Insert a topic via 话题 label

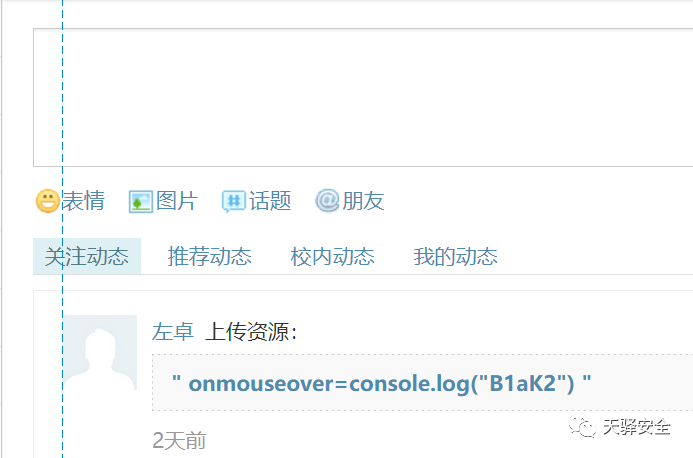[270, 201]
